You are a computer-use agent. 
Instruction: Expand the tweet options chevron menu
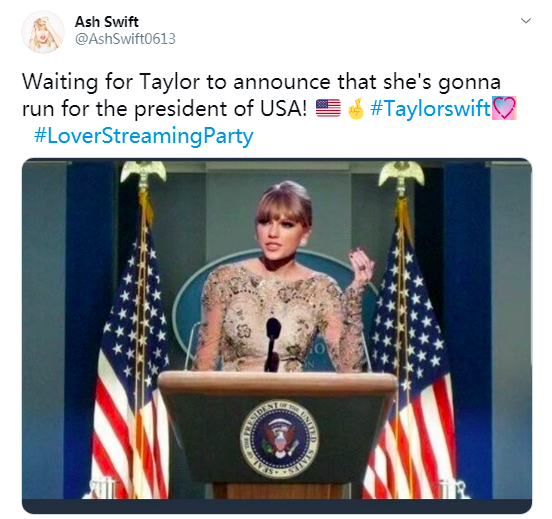point(526,20)
